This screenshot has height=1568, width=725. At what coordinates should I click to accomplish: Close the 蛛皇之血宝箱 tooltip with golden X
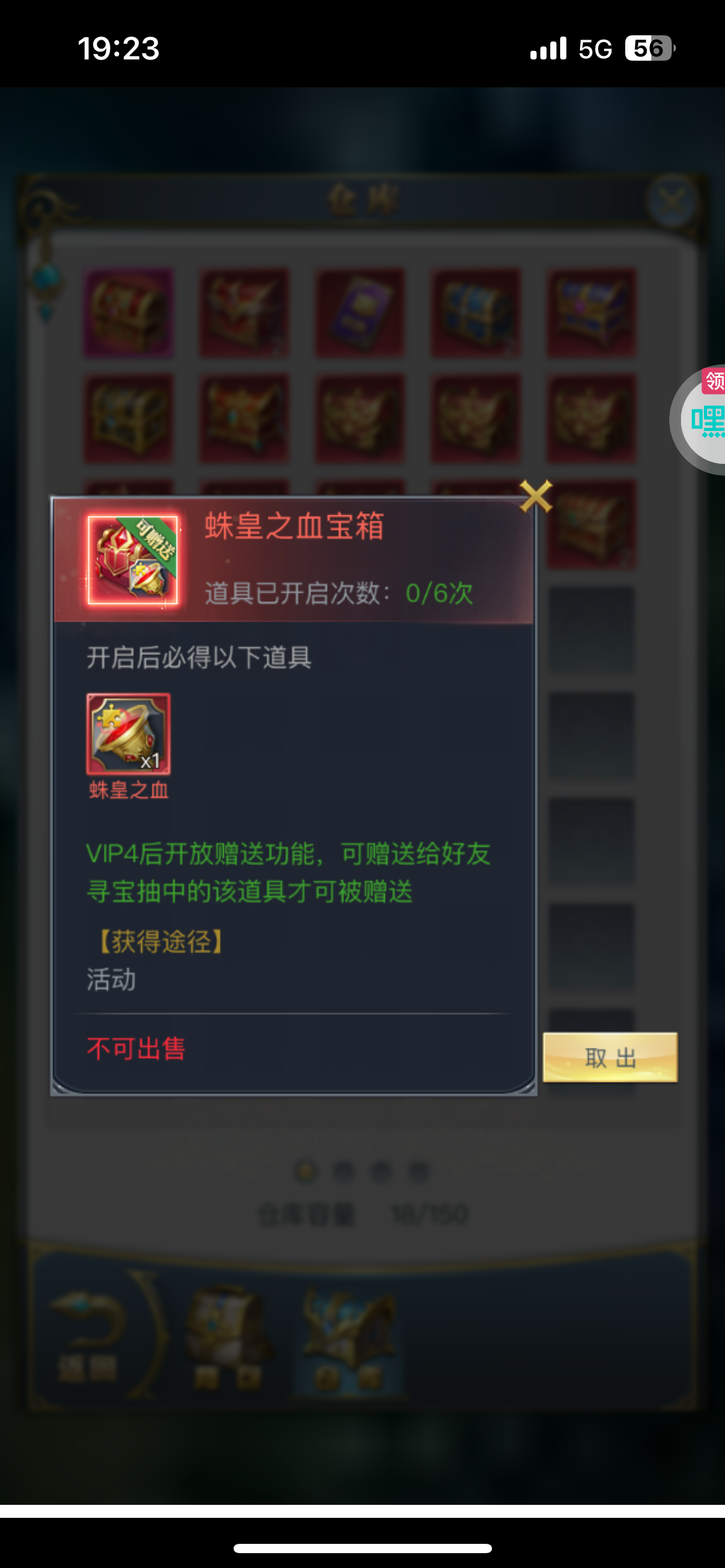tap(536, 497)
